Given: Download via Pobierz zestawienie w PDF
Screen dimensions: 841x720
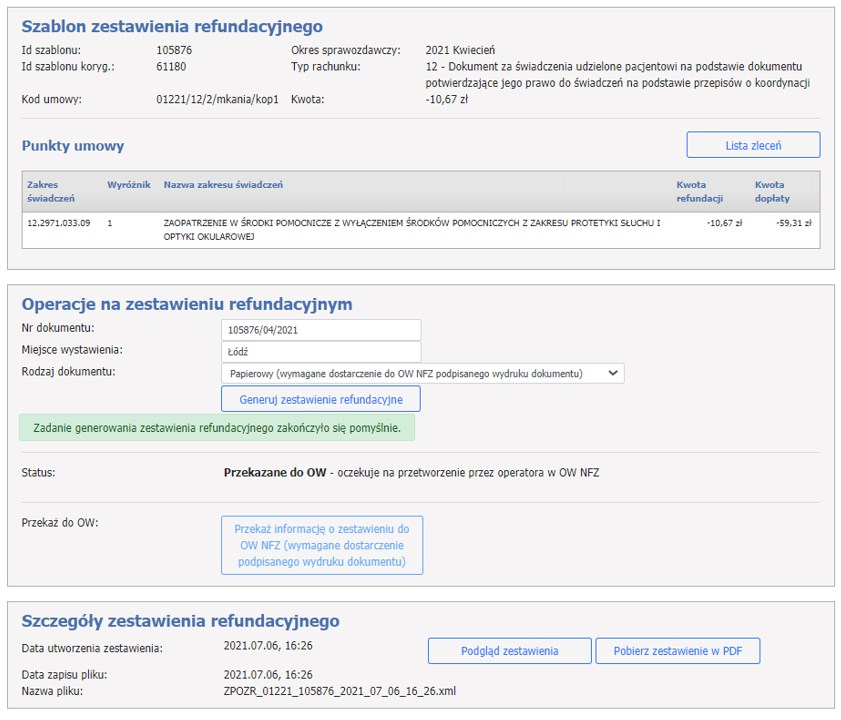Looking at the screenshot, I should pyautogui.click(x=678, y=651).
